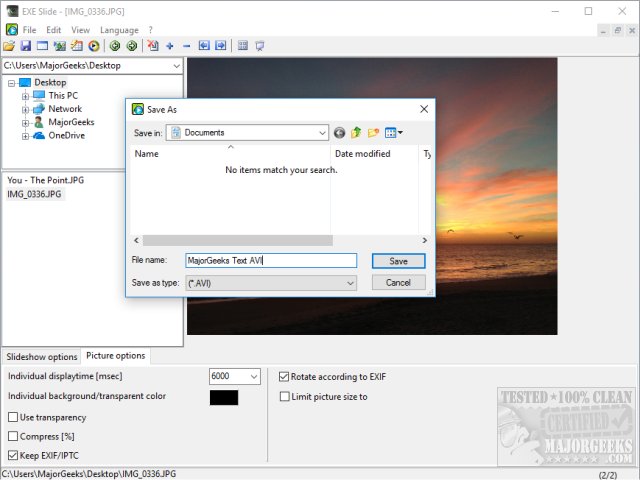This screenshot has height=480, width=640.
Task: Sort by Date modified column header
Action: [374, 154]
